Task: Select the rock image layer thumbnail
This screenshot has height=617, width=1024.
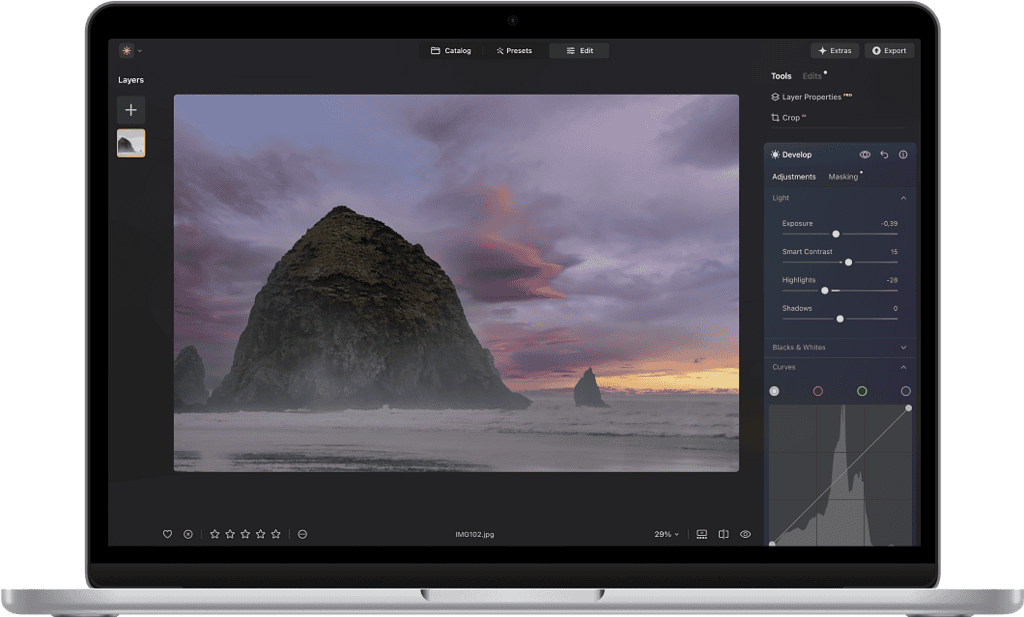Action: (131, 143)
